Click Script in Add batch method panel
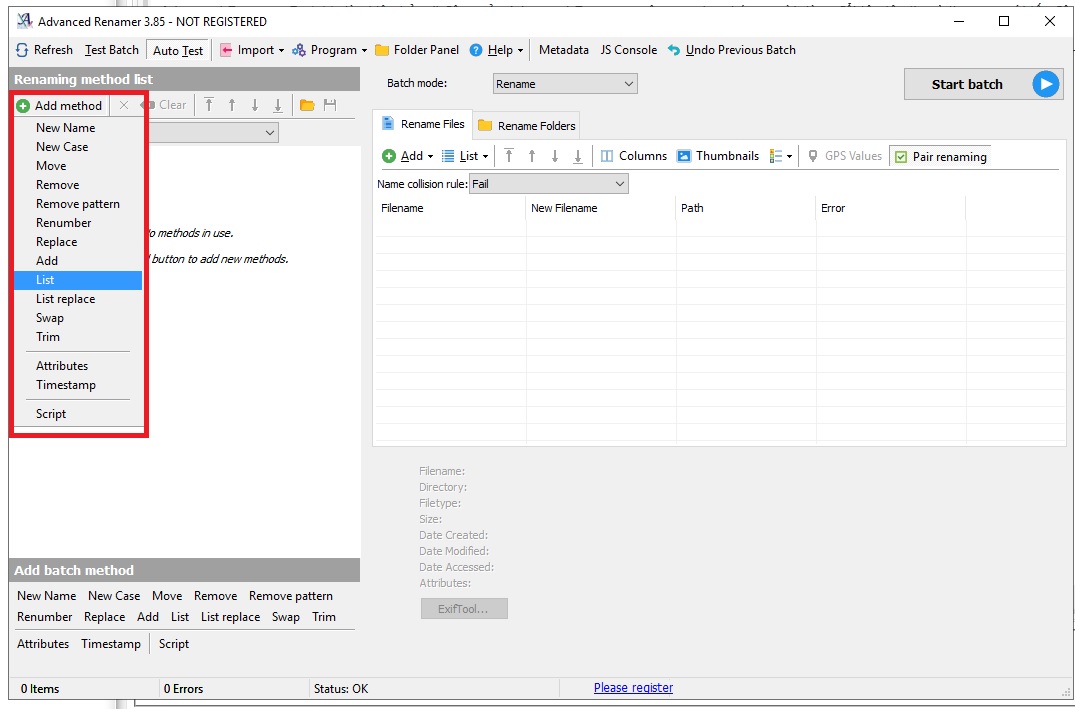The width and height of the screenshot is (1075, 709). pos(174,644)
